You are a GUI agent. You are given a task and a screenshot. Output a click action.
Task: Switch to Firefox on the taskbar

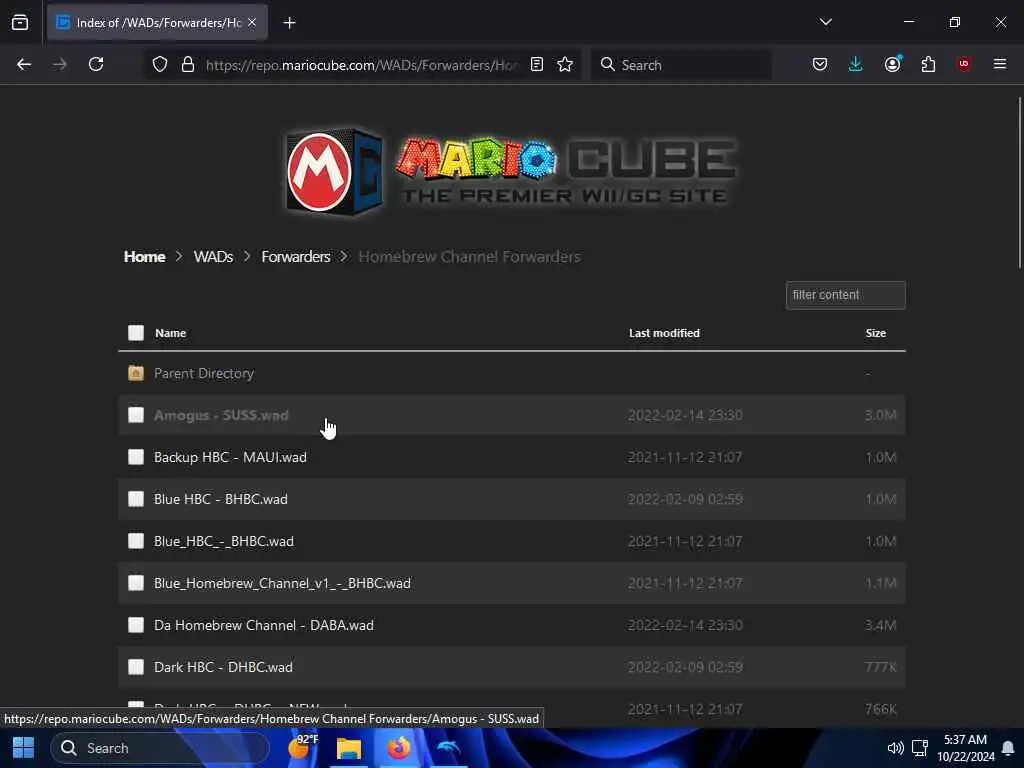(398, 748)
